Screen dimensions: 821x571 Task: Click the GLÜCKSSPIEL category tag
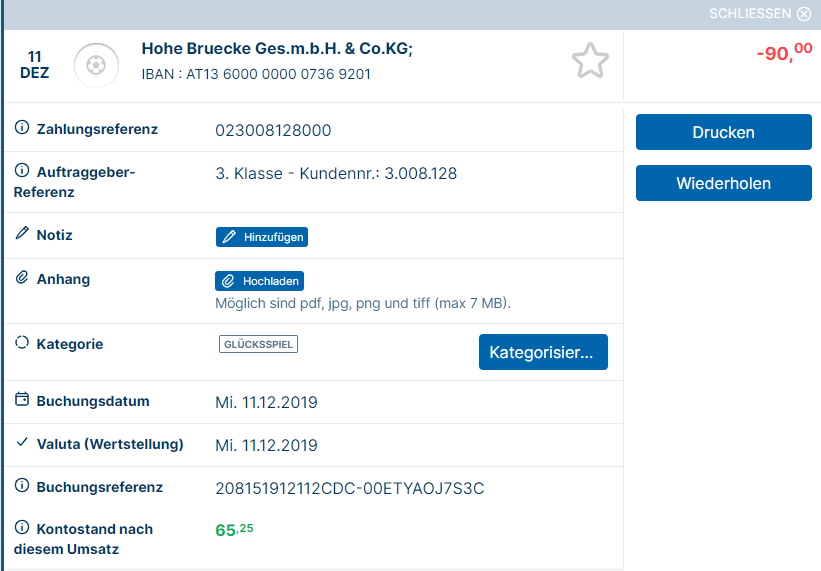click(x=259, y=344)
